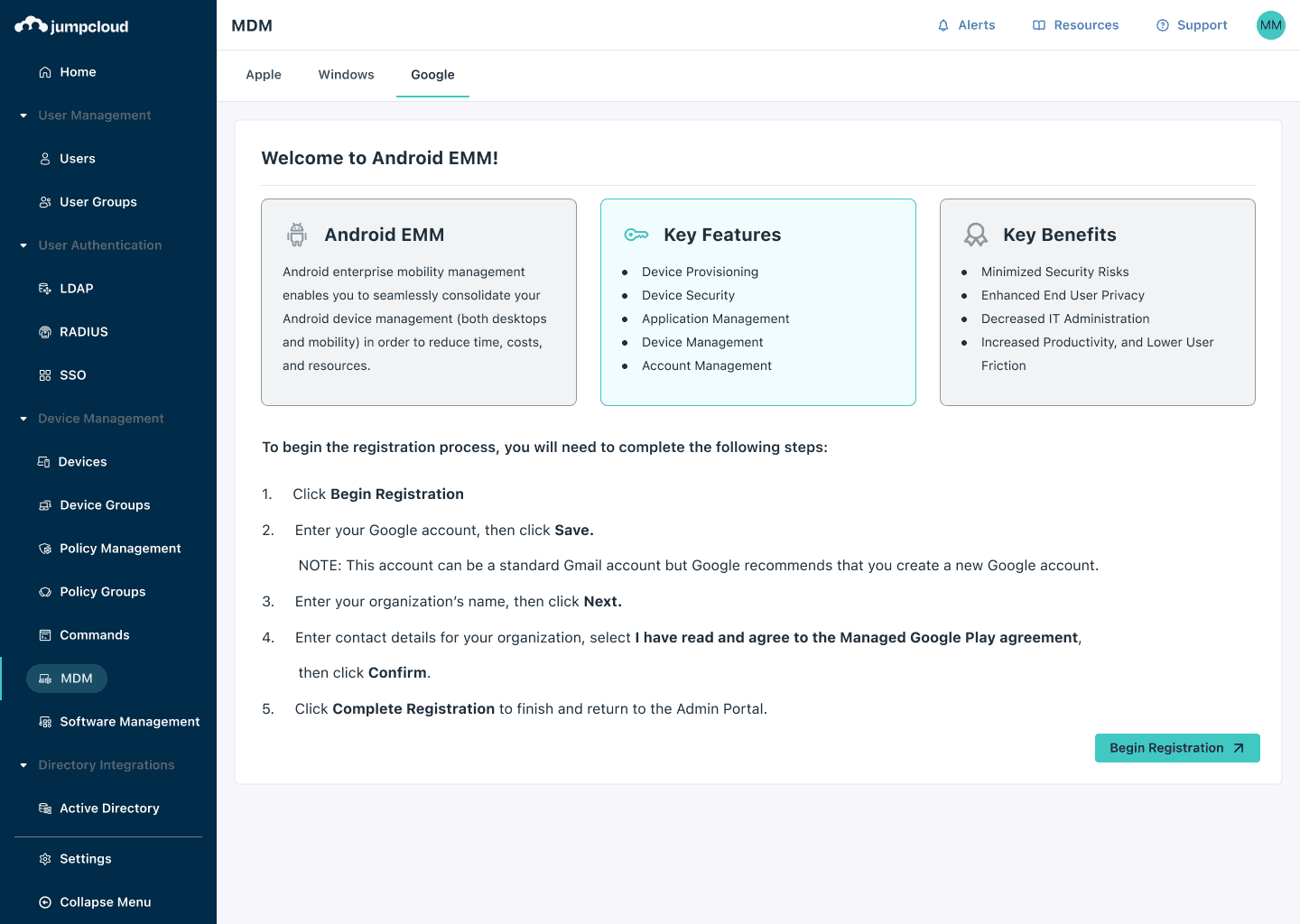Select the Google tab
The width and height of the screenshot is (1300, 924).
click(x=432, y=75)
